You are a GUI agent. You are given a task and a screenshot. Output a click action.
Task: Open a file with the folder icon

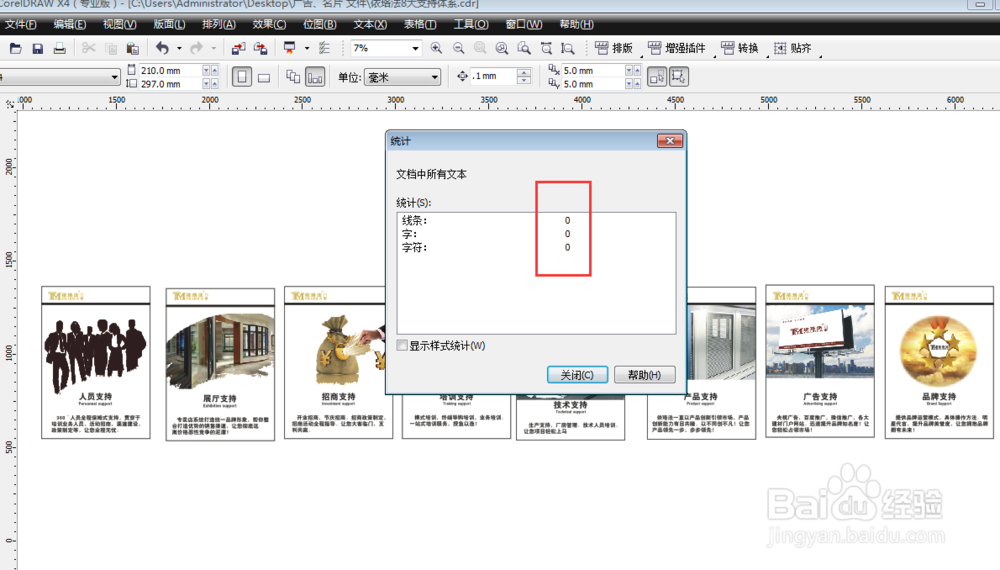15,48
